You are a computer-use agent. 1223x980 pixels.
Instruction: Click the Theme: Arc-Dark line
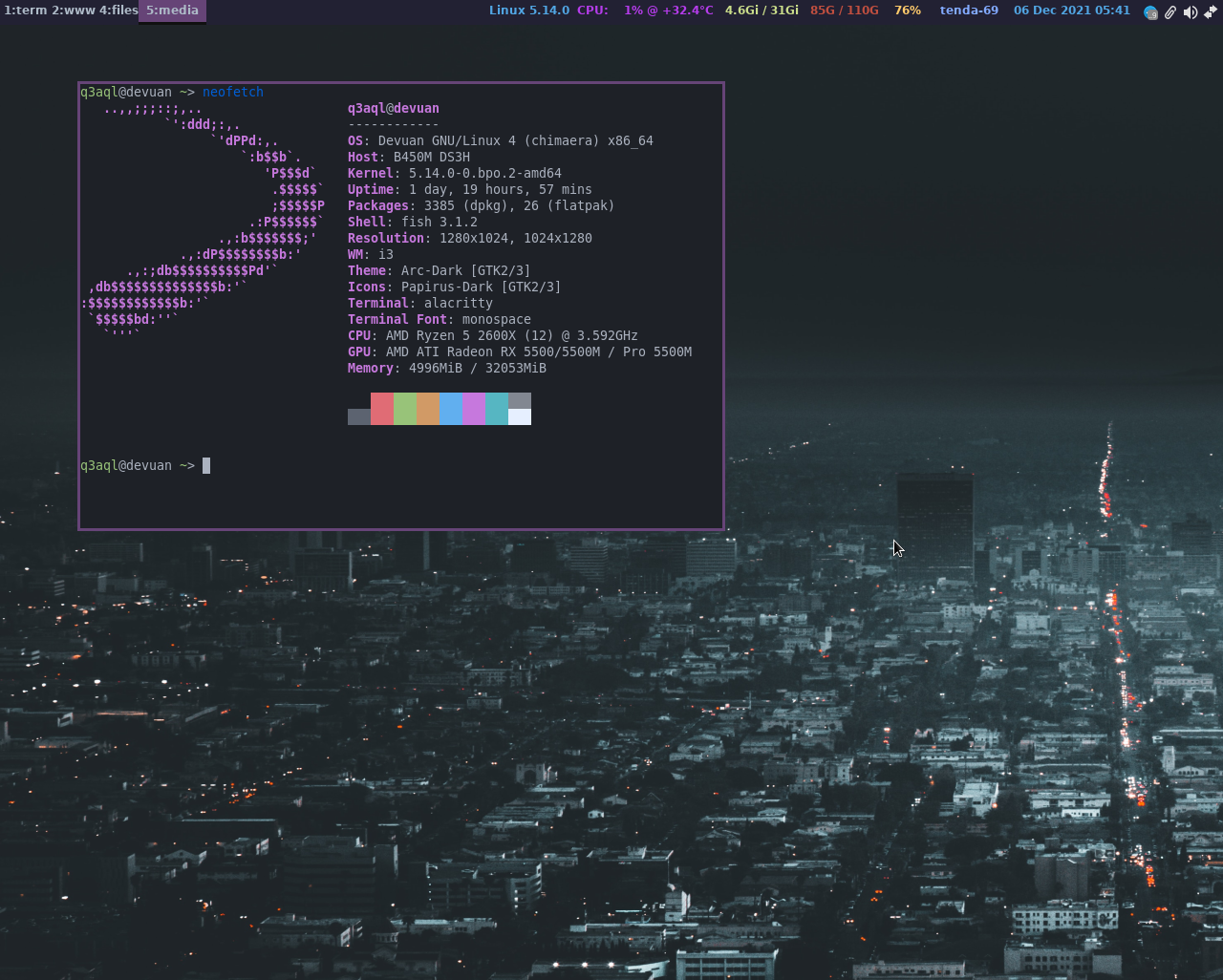(440, 270)
